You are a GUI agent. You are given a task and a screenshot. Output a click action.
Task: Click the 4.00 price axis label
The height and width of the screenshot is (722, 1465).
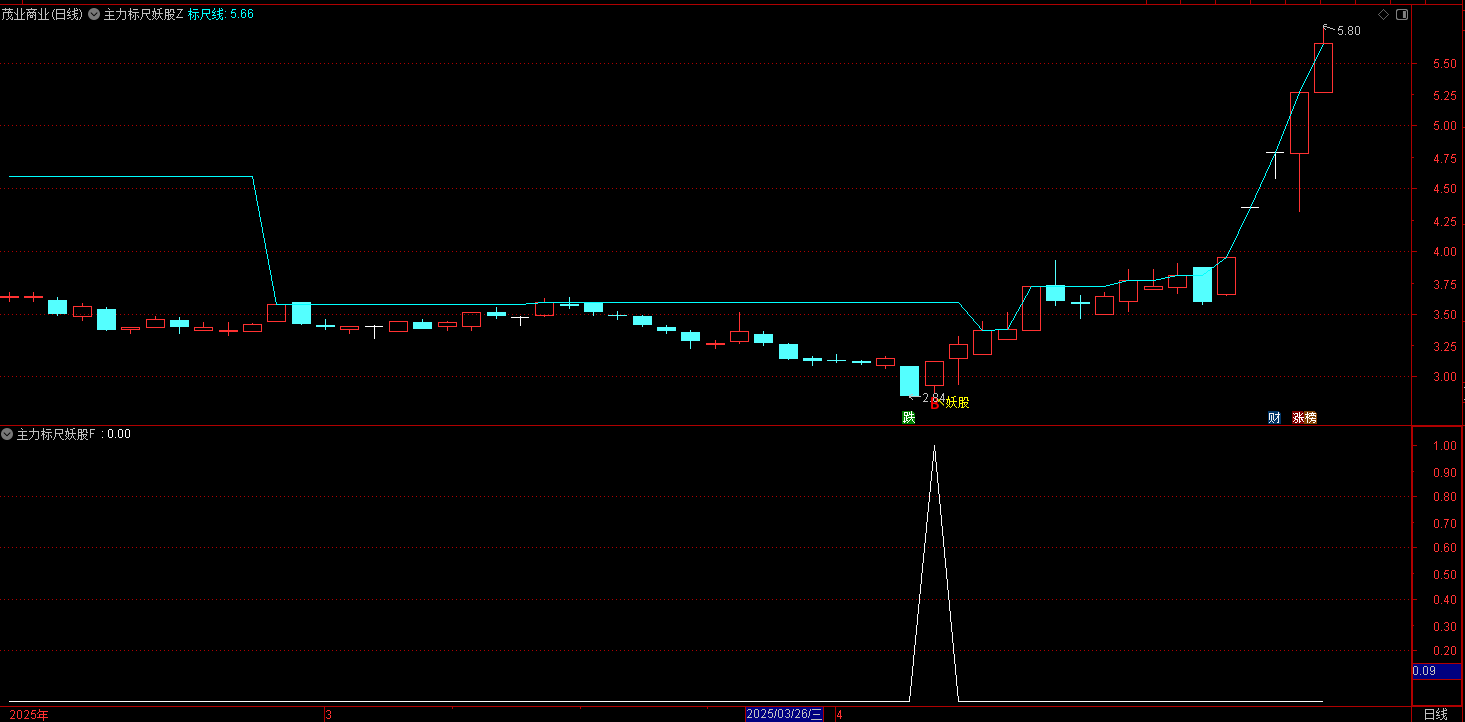(1443, 252)
